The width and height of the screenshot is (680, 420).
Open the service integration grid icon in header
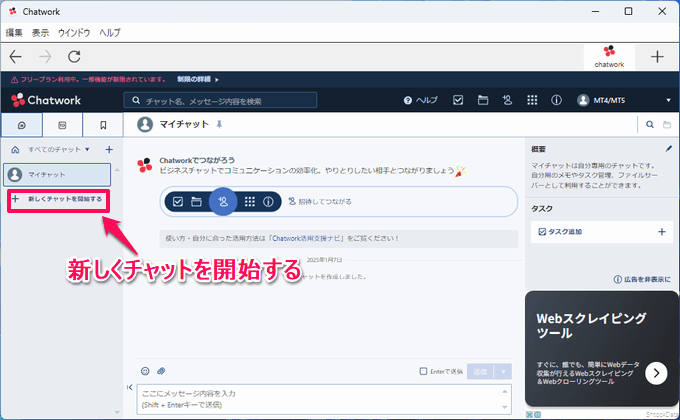click(532, 100)
